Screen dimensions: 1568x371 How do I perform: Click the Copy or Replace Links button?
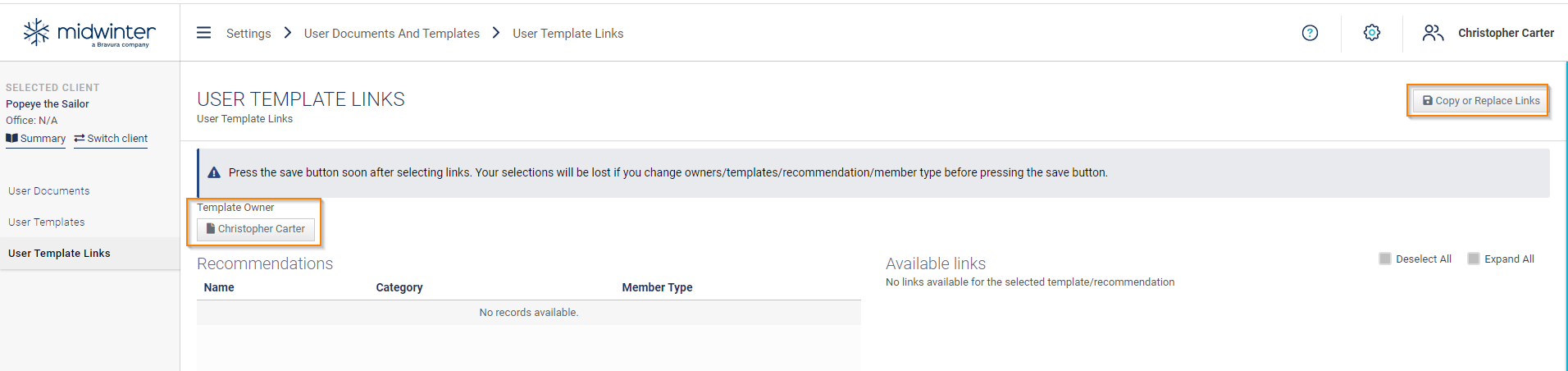1480,101
